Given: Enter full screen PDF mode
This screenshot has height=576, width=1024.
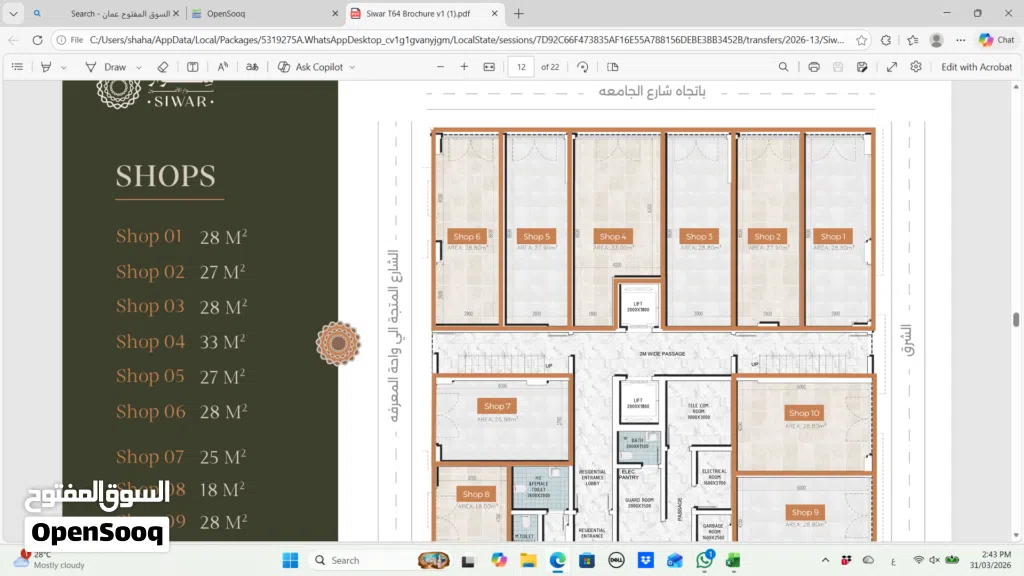Looking at the screenshot, I should point(891,67).
